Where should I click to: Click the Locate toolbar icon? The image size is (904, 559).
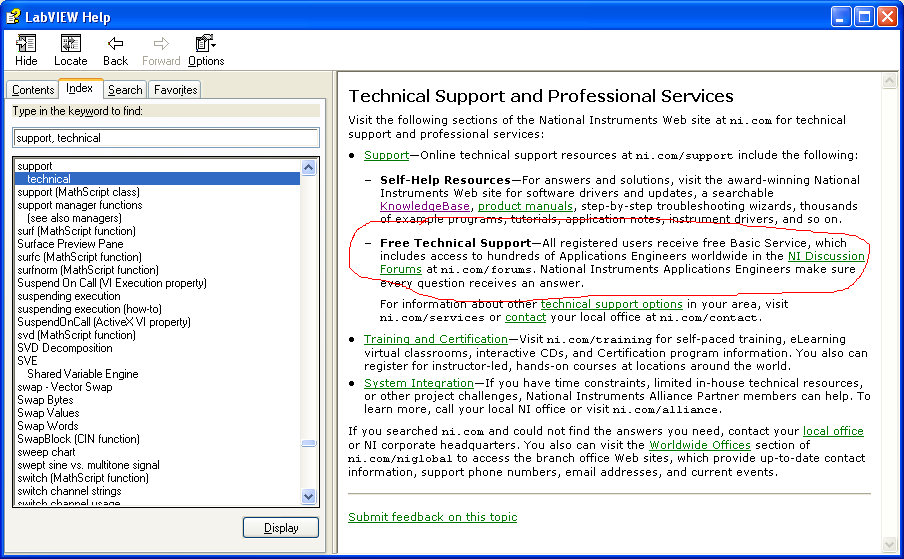tap(70, 43)
